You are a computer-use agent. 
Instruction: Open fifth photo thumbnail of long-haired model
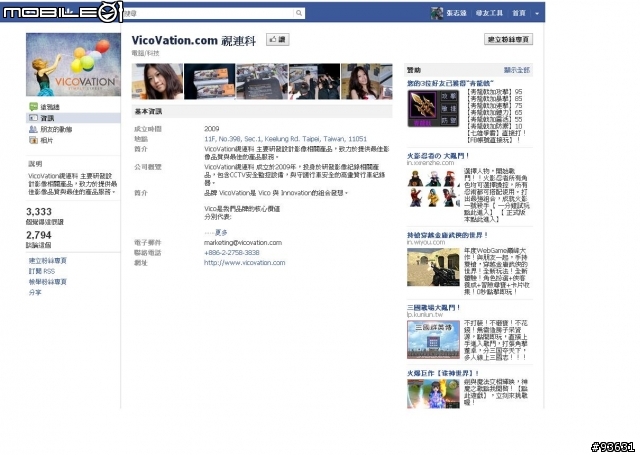pos(367,81)
